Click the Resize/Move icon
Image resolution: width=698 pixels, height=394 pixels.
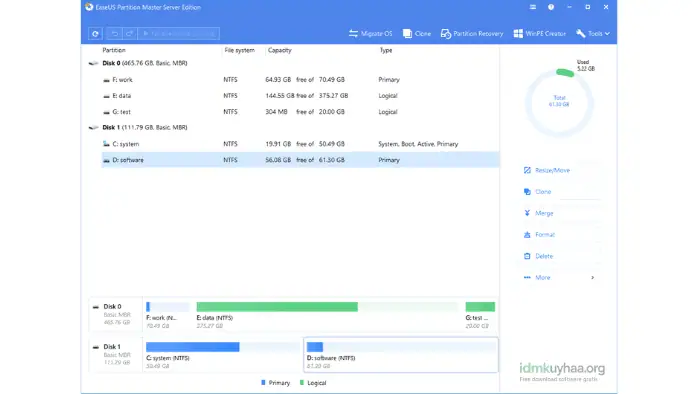tap(527, 170)
